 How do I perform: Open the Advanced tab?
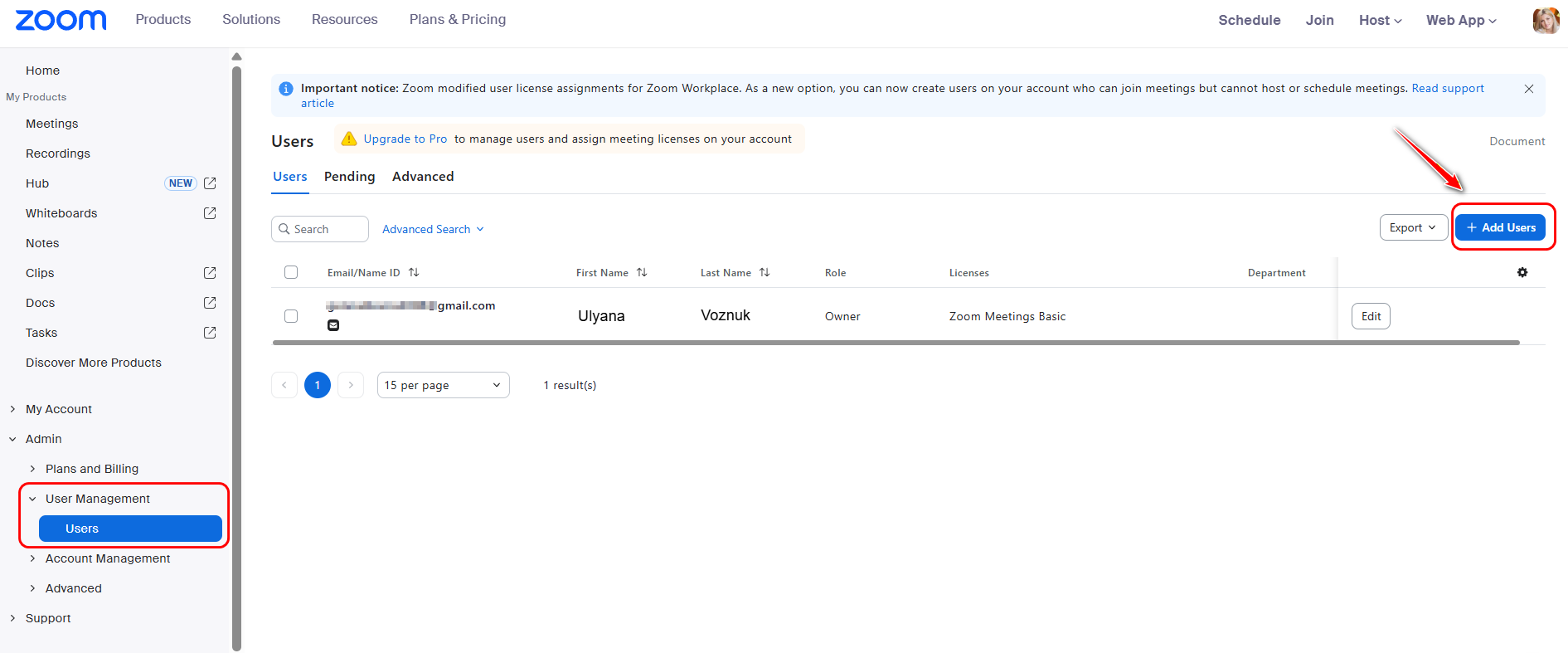coord(423,177)
